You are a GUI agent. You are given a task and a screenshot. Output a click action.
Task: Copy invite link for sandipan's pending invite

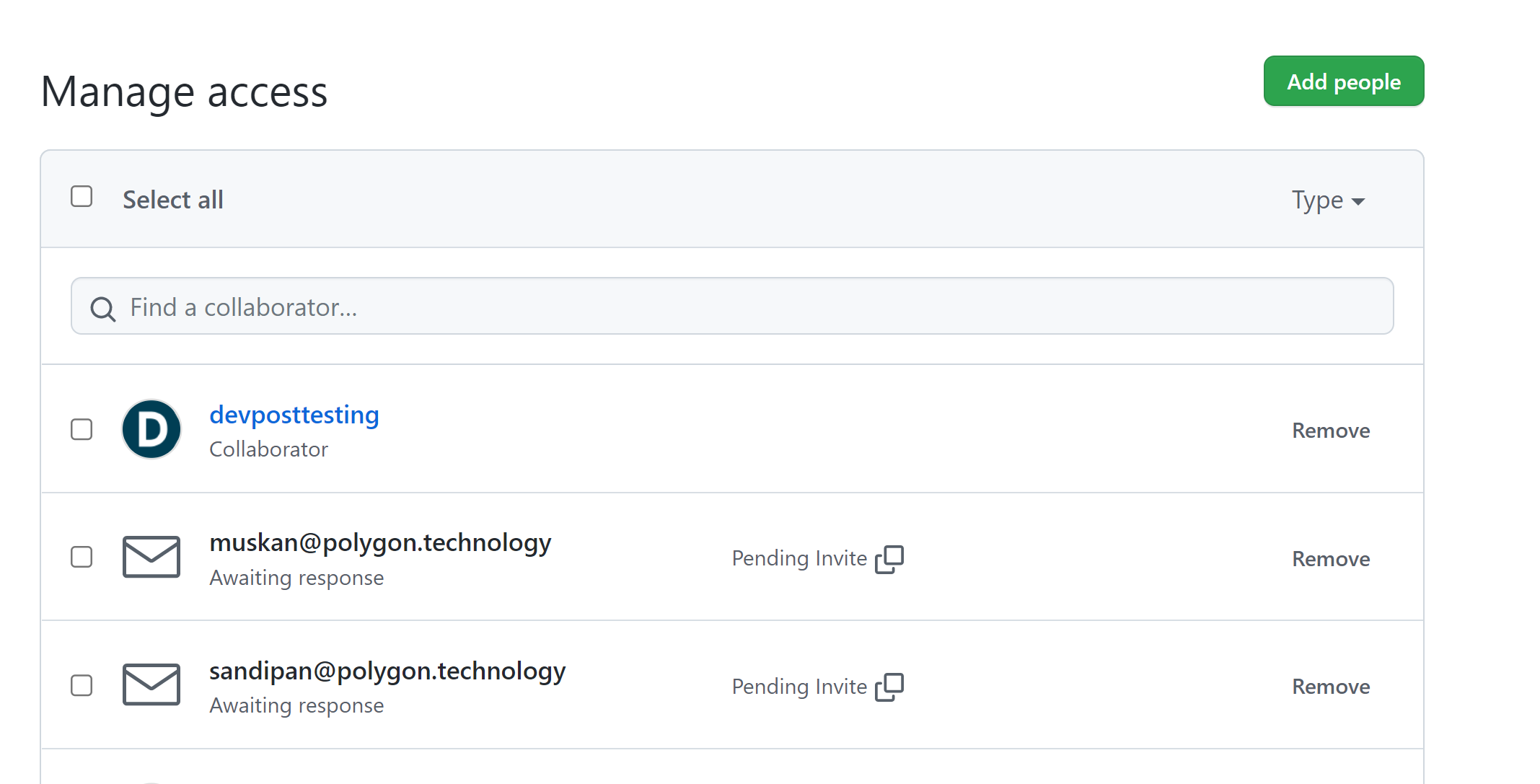(889, 687)
